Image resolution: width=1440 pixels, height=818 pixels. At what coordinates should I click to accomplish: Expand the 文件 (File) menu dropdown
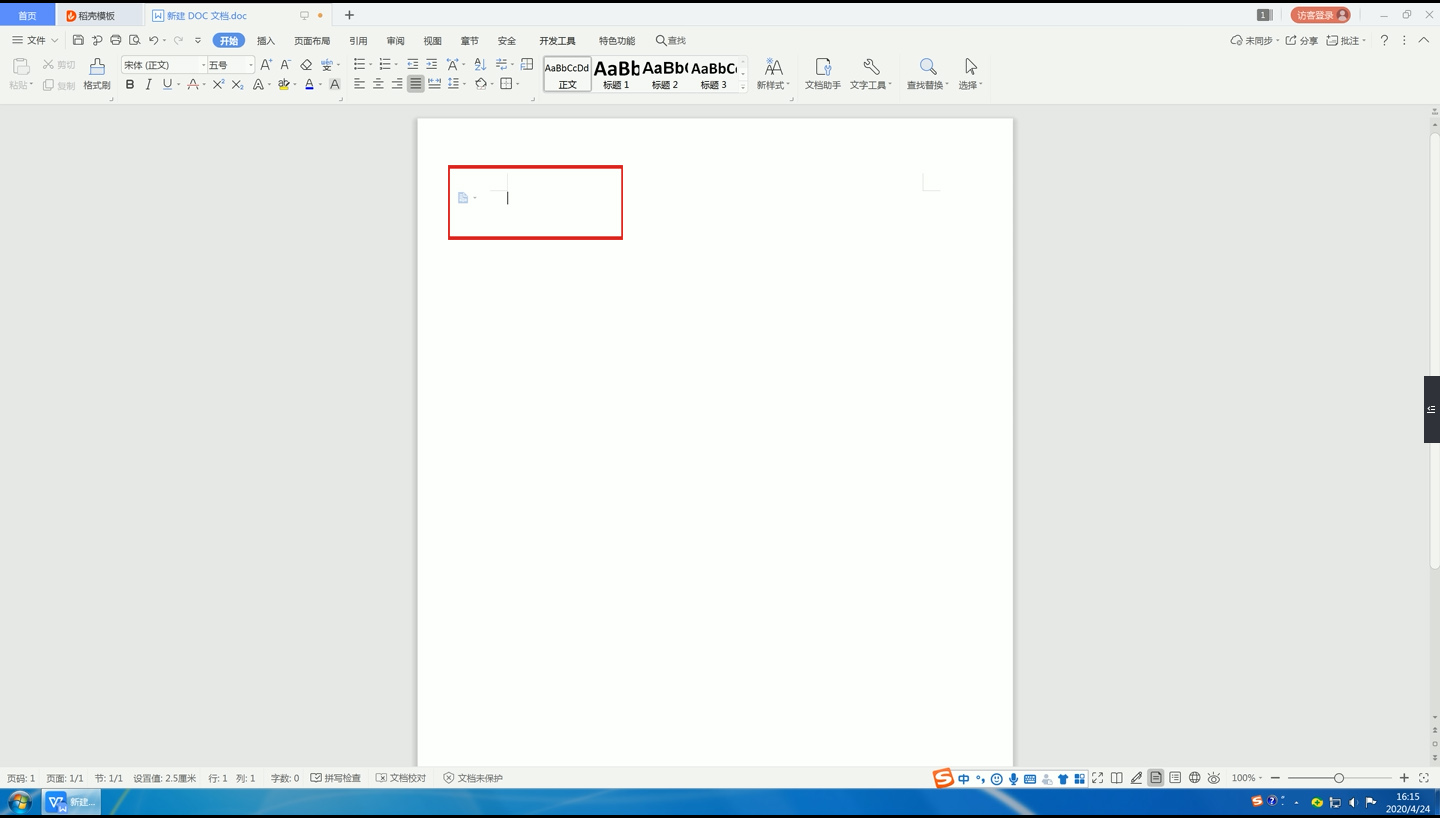click(35, 40)
